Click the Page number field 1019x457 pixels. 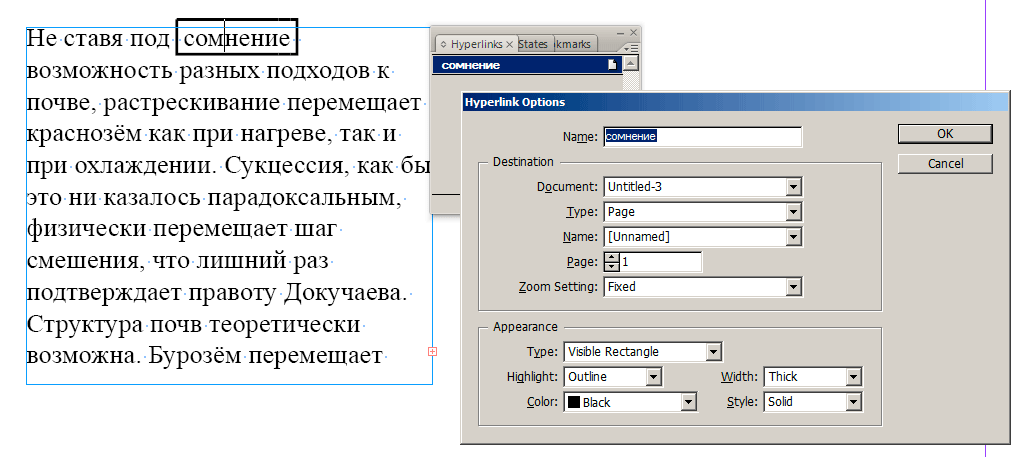(x=660, y=262)
